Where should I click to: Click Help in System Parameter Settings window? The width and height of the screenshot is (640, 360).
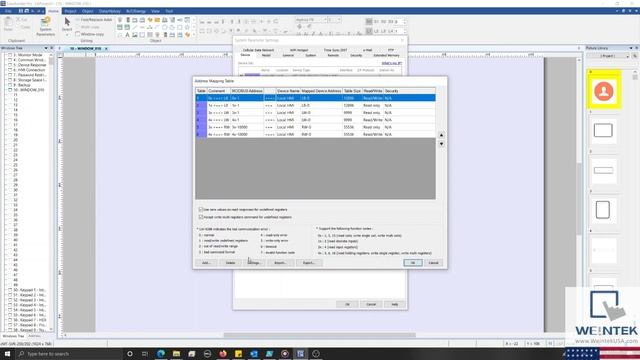395,304
